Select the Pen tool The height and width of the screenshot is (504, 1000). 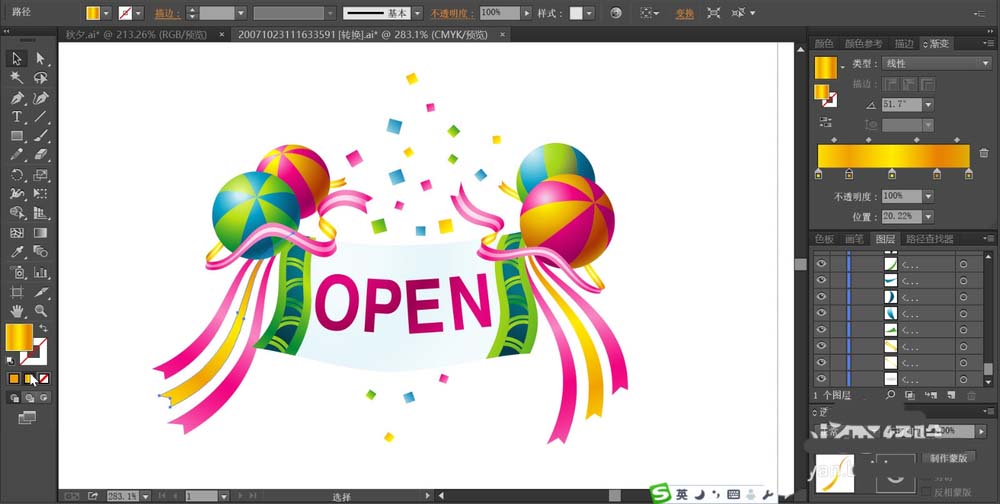point(17,98)
